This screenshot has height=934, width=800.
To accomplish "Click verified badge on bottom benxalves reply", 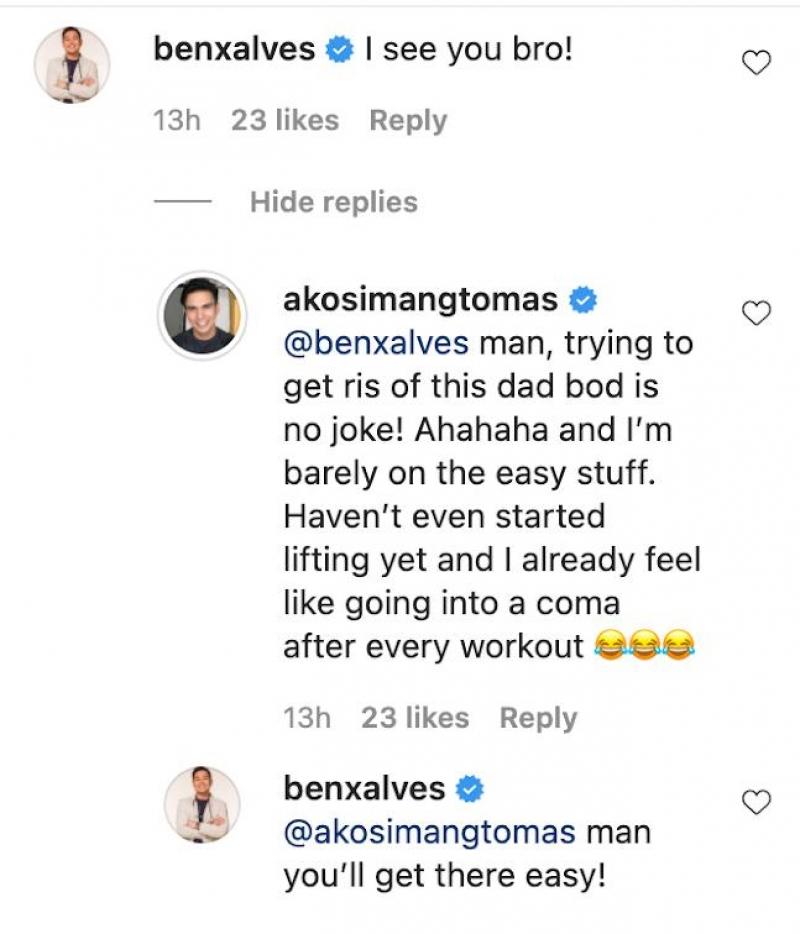I will [x=470, y=789].
